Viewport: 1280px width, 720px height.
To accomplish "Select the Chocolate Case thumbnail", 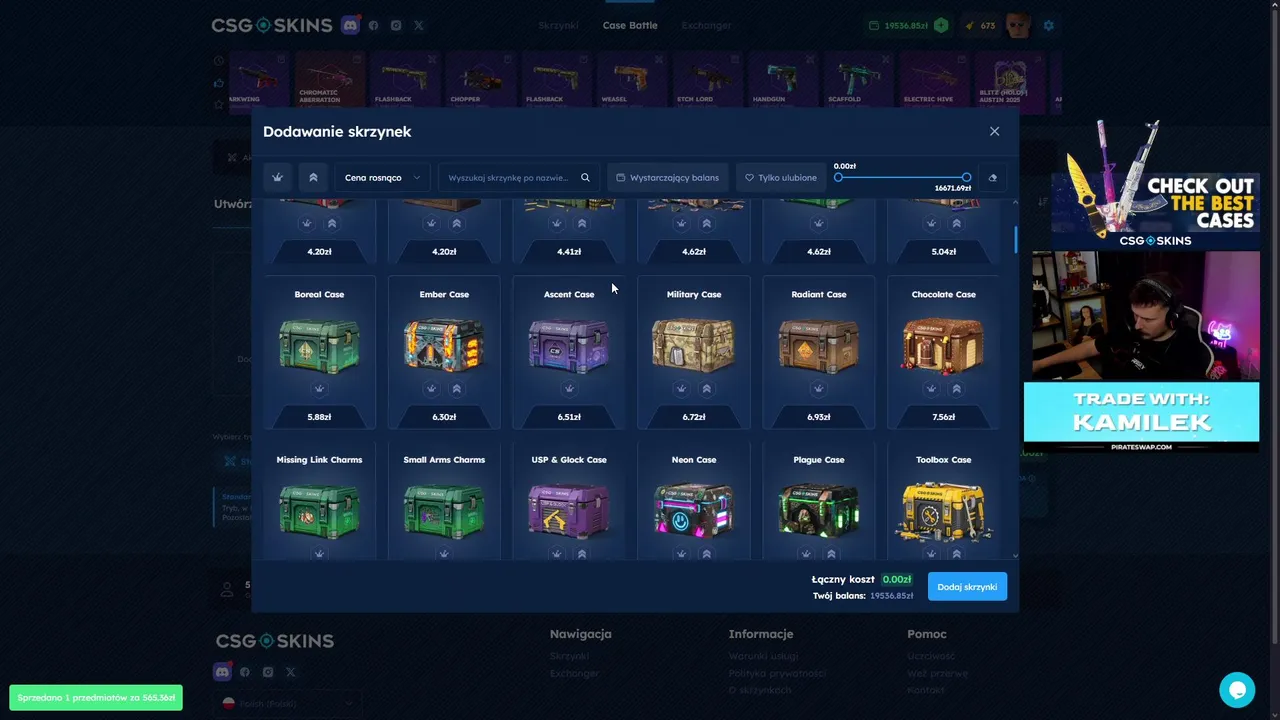I will (x=944, y=344).
